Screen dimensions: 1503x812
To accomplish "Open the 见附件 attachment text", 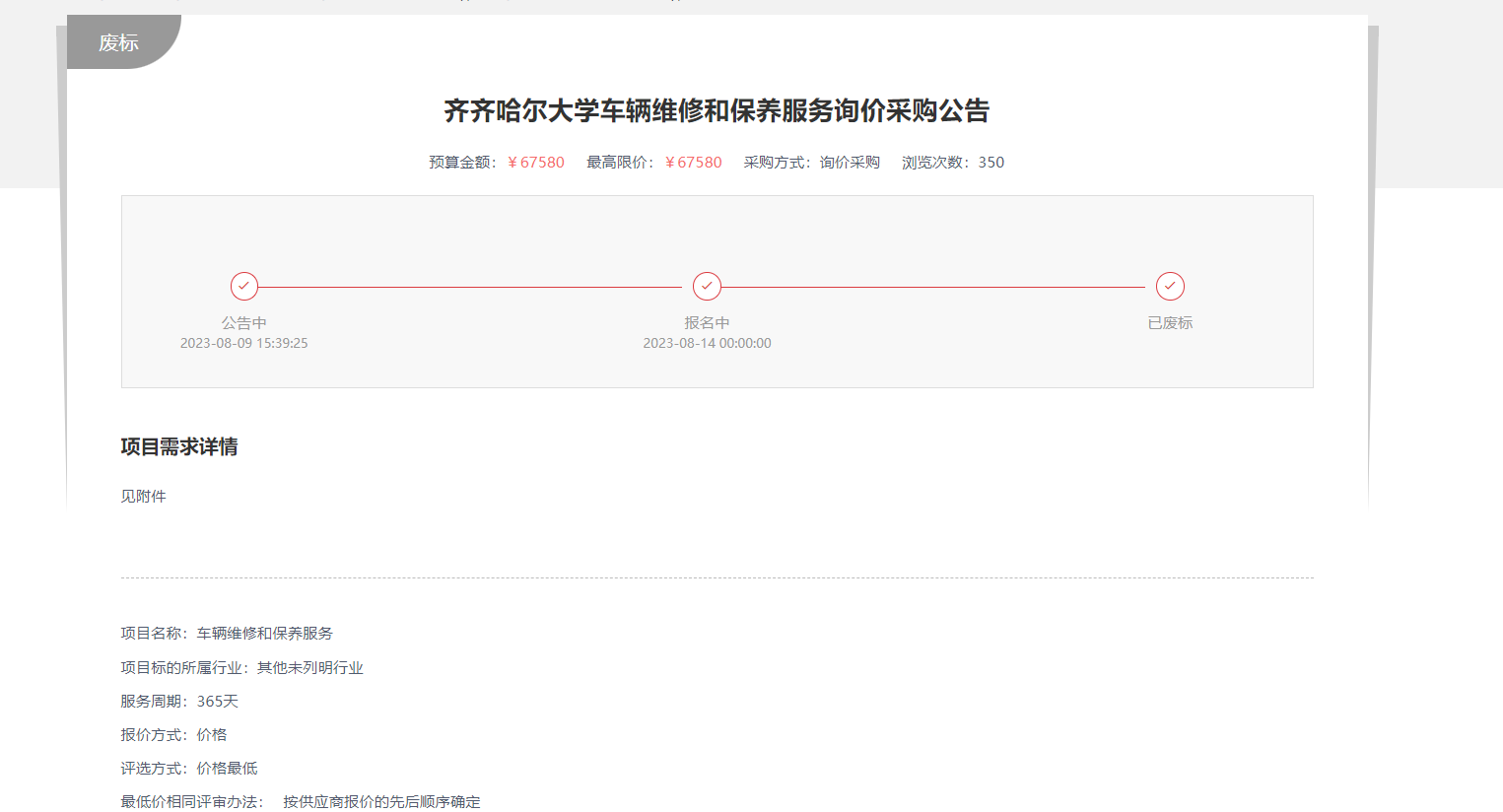I will coord(144,496).
